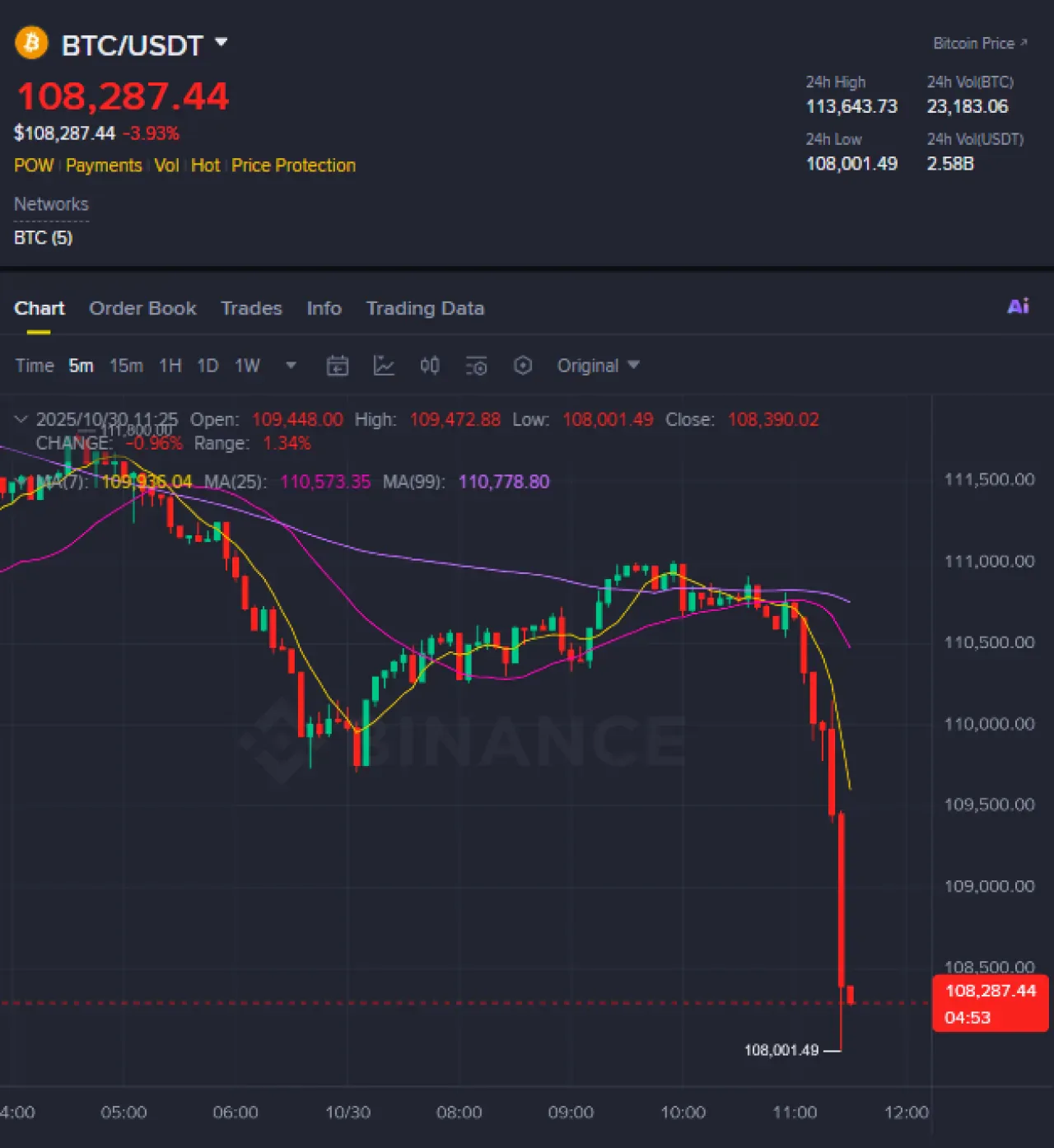Image resolution: width=1054 pixels, height=1148 pixels.
Task: Open the go-to-date calendar icon
Action: point(338,366)
